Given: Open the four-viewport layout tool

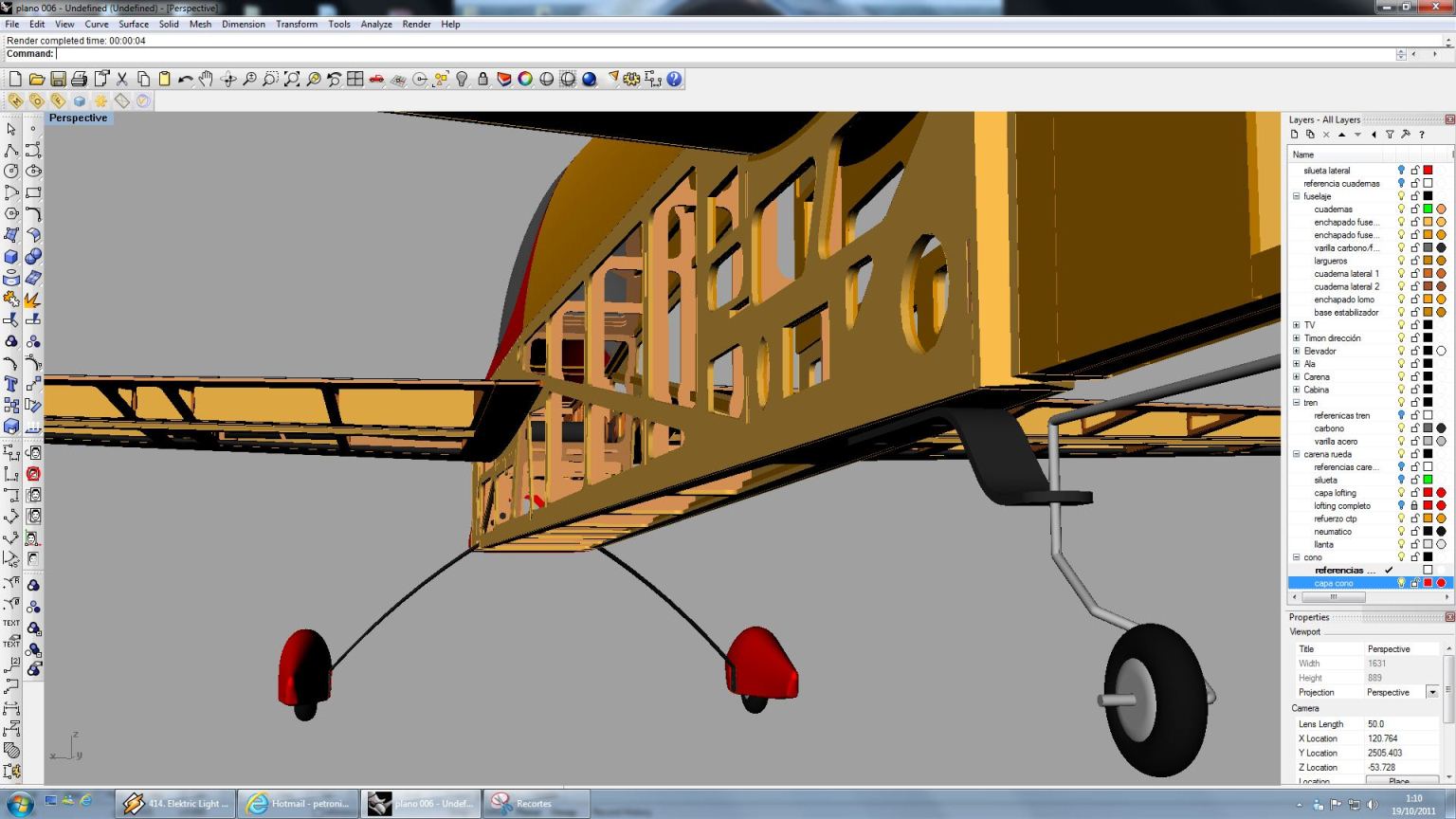Looking at the screenshot, I should tap(355, 80).
